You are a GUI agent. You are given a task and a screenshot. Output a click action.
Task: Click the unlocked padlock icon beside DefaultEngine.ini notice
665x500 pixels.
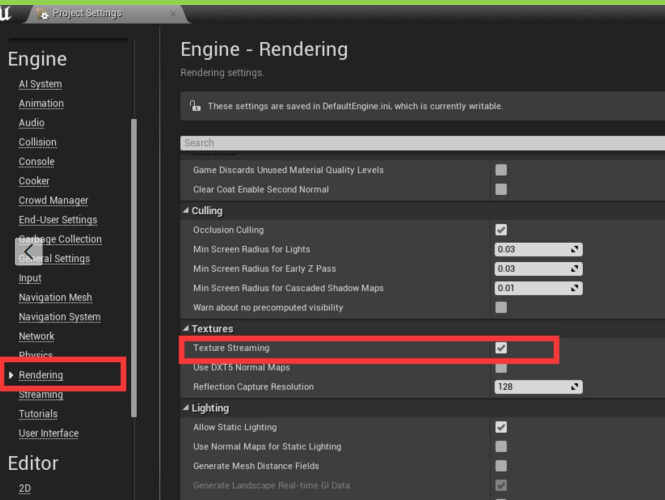pos(195,106)
